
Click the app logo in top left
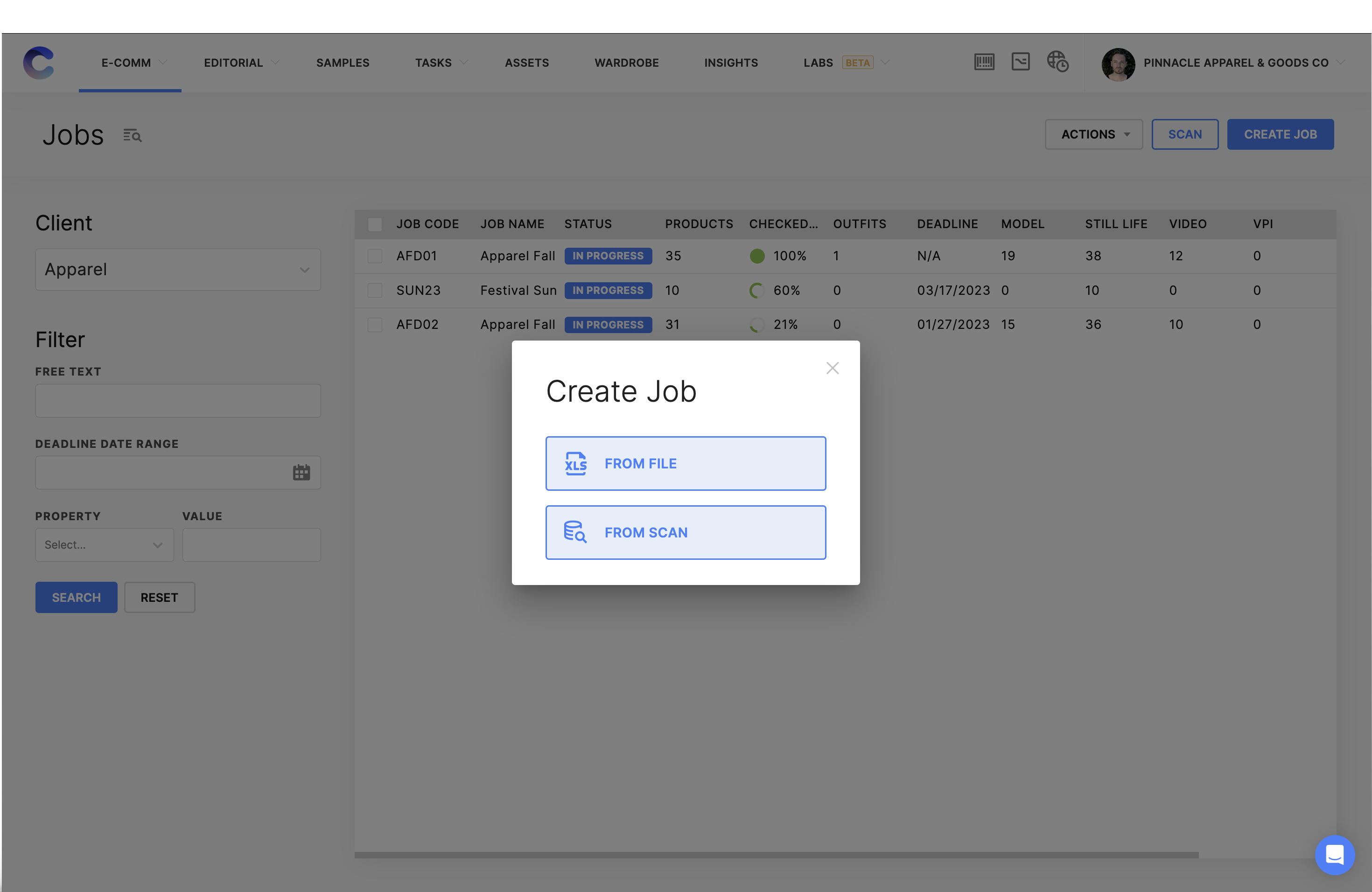pos(39,62)
